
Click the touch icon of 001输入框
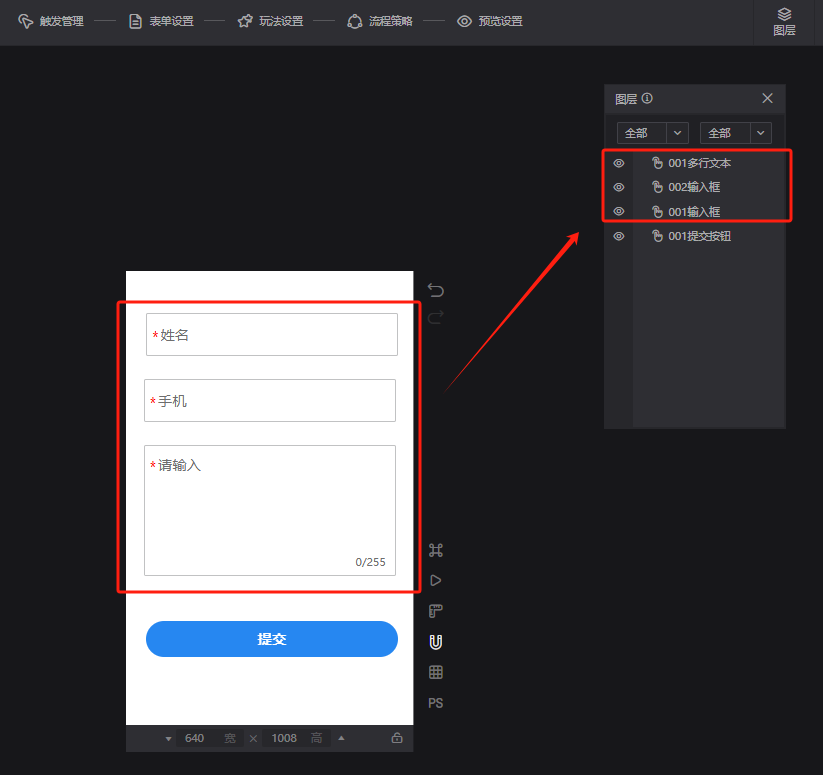point(657,211)
